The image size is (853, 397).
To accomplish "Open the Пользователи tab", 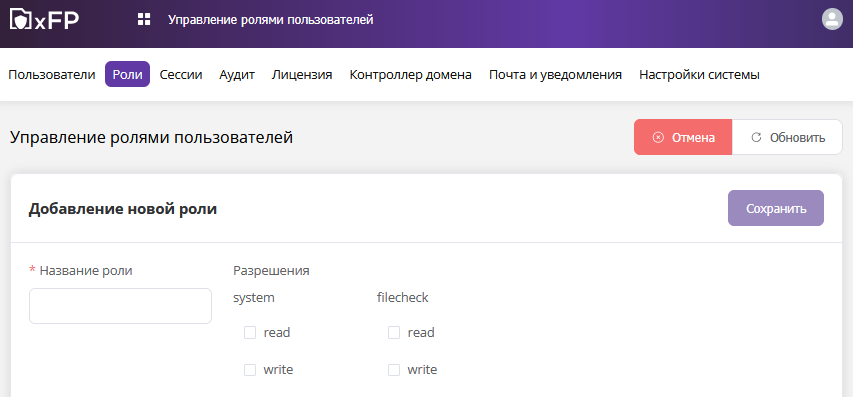I will 52,75.
